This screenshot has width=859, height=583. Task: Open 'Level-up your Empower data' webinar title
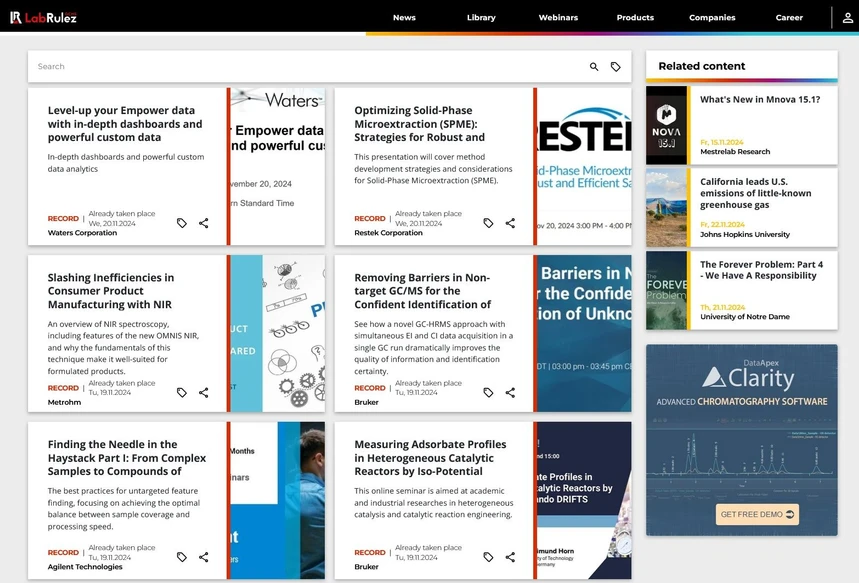[125, 124]
